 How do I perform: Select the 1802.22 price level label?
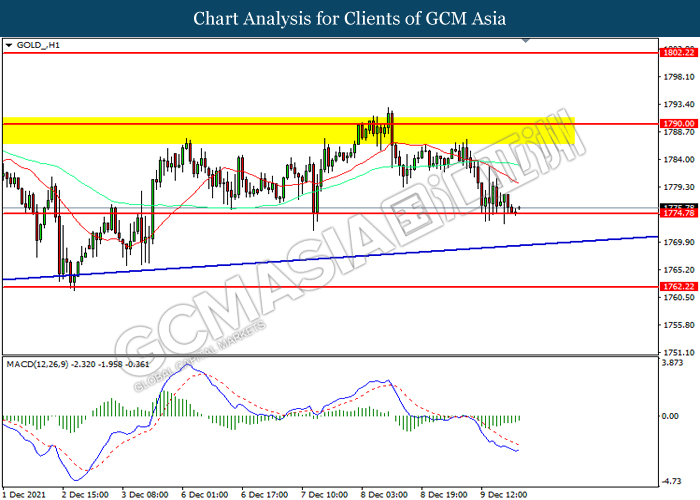coord(679,53)
